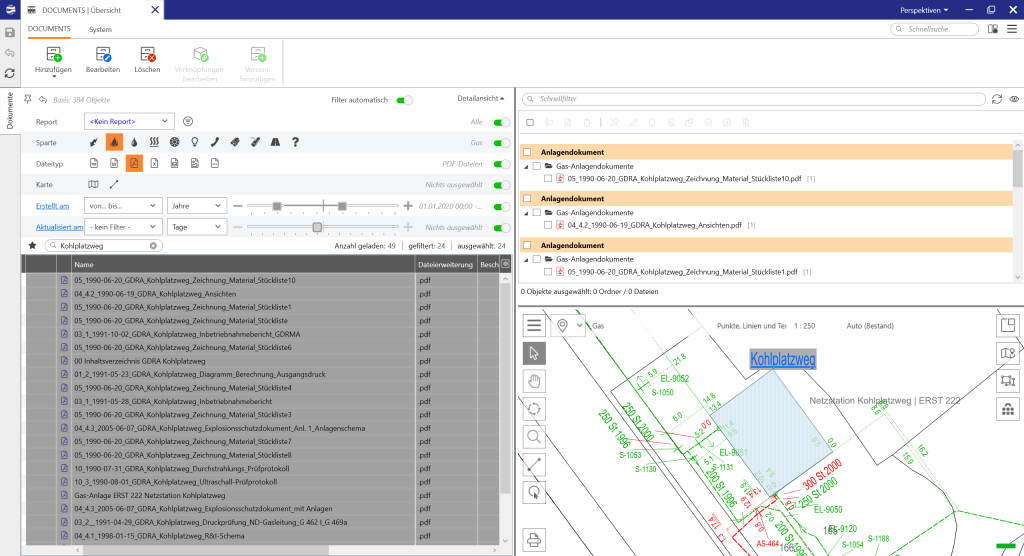Toggle the Dateityp PDF-Dateien filter switch

coord(501,163)
